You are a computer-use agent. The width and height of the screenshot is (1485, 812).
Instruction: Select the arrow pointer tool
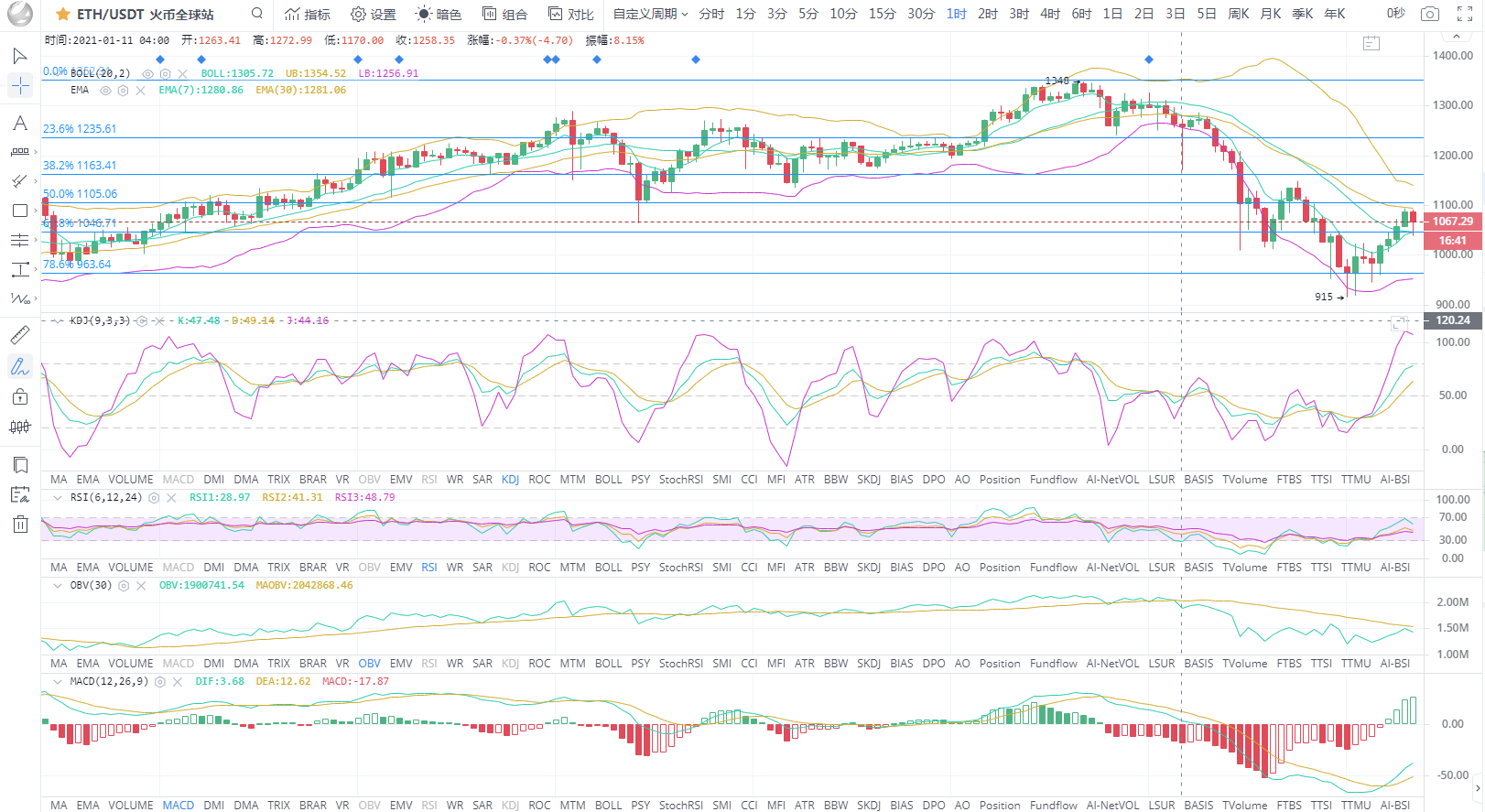tap(20, 56)
